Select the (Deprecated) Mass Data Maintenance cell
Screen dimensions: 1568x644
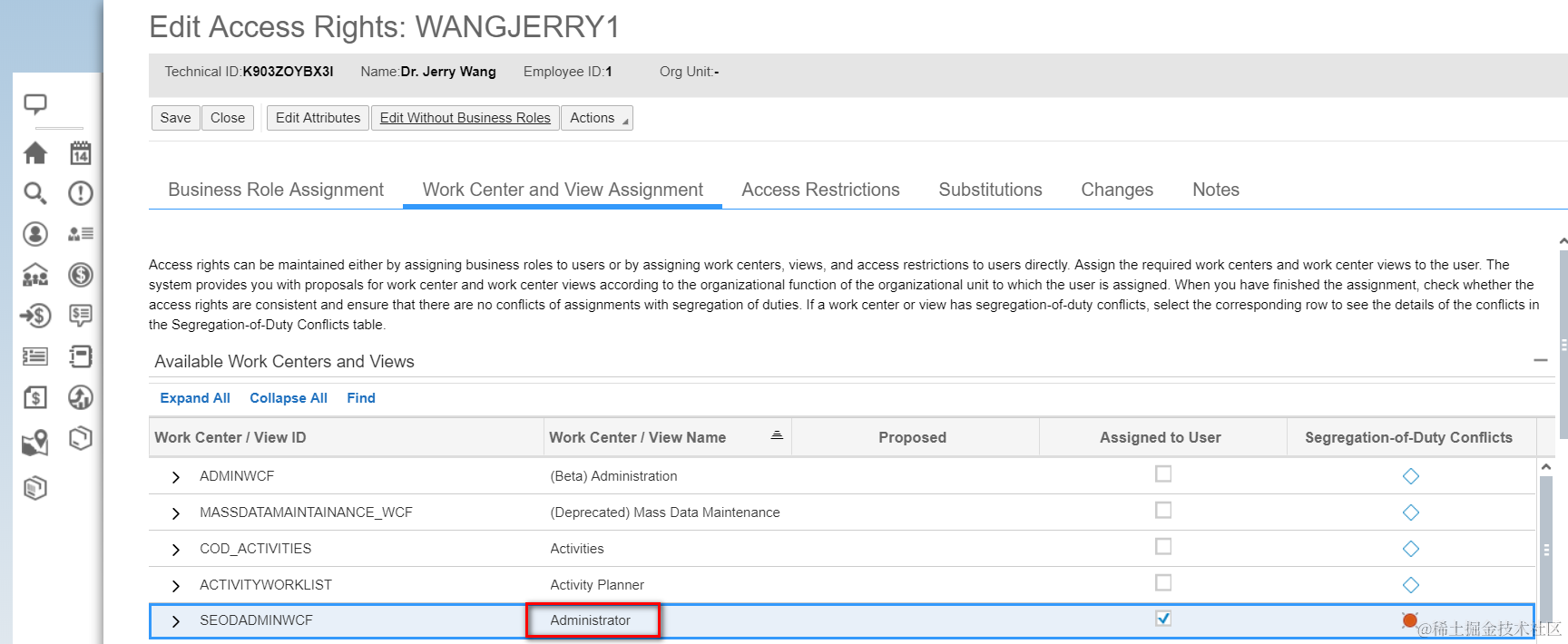[665, 512]
